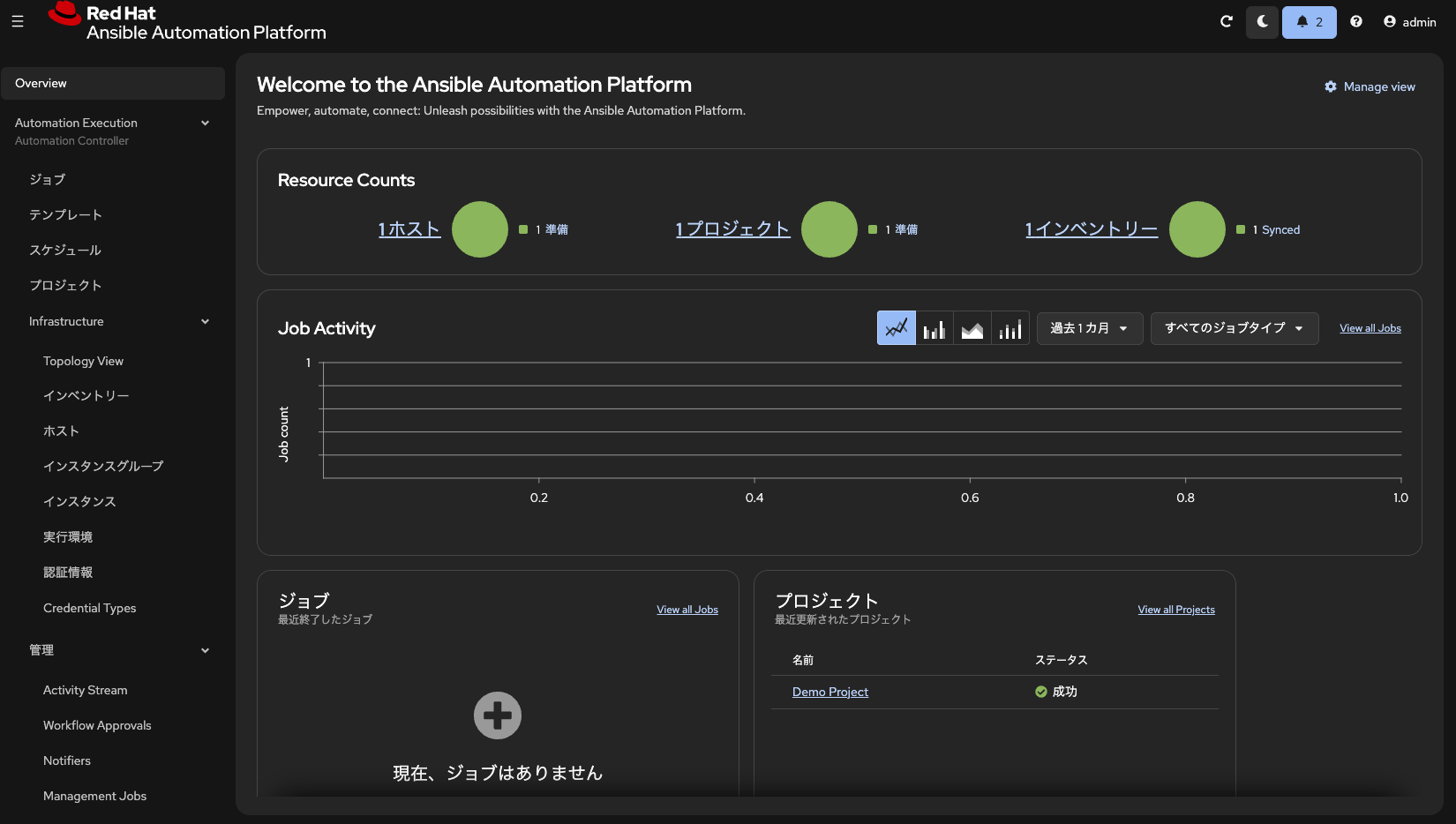This screenshot has height=824, width=1456.
Task: Switch to the stacked bar chart view
Action: [1010, 328]
